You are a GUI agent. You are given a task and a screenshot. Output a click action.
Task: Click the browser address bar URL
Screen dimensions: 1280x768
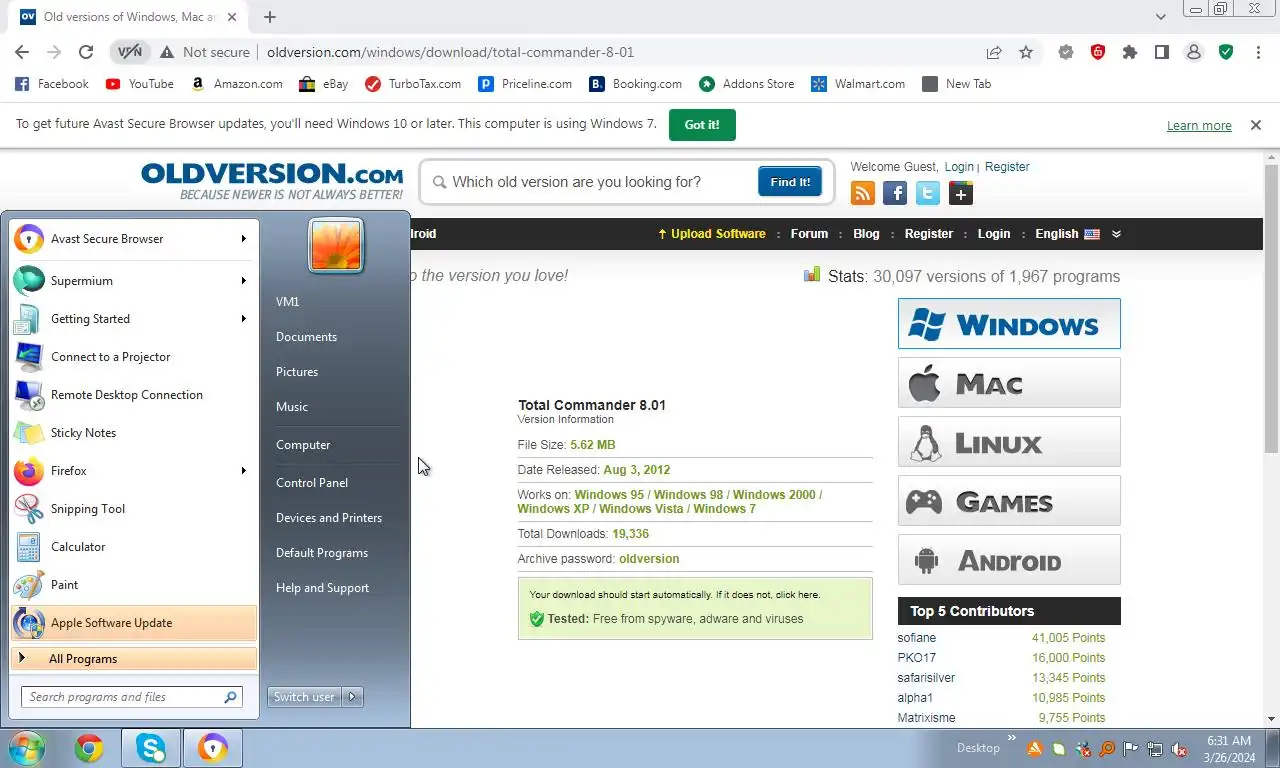coord(450,52)
